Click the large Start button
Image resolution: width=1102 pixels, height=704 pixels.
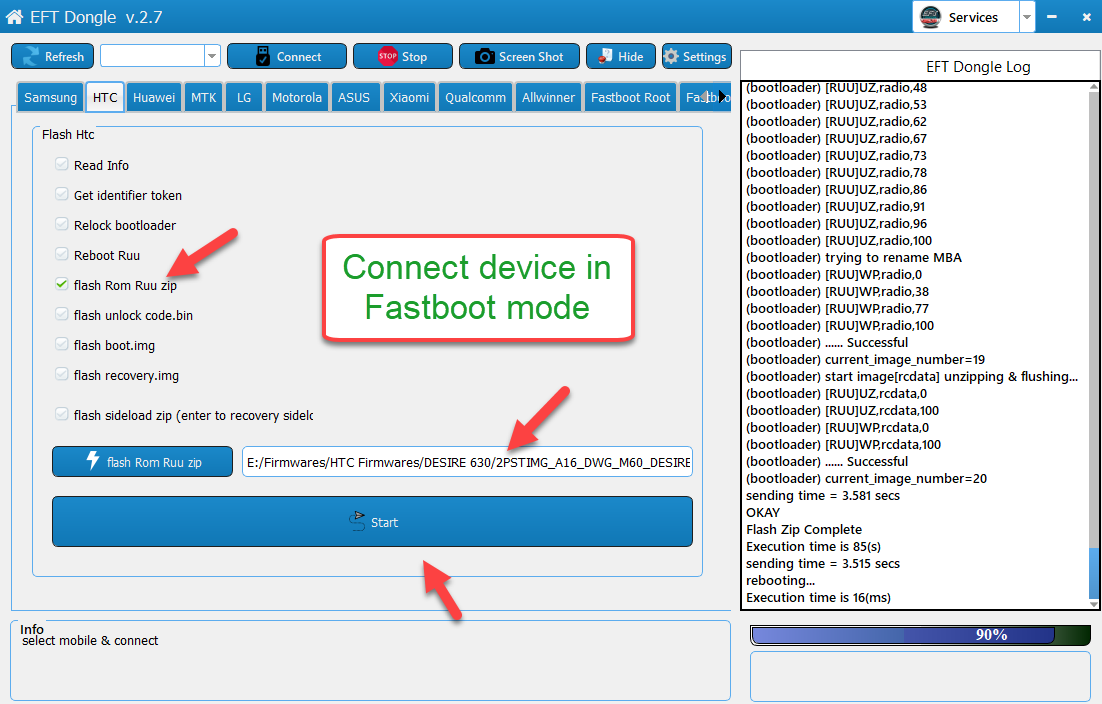(x=372, y=521)
